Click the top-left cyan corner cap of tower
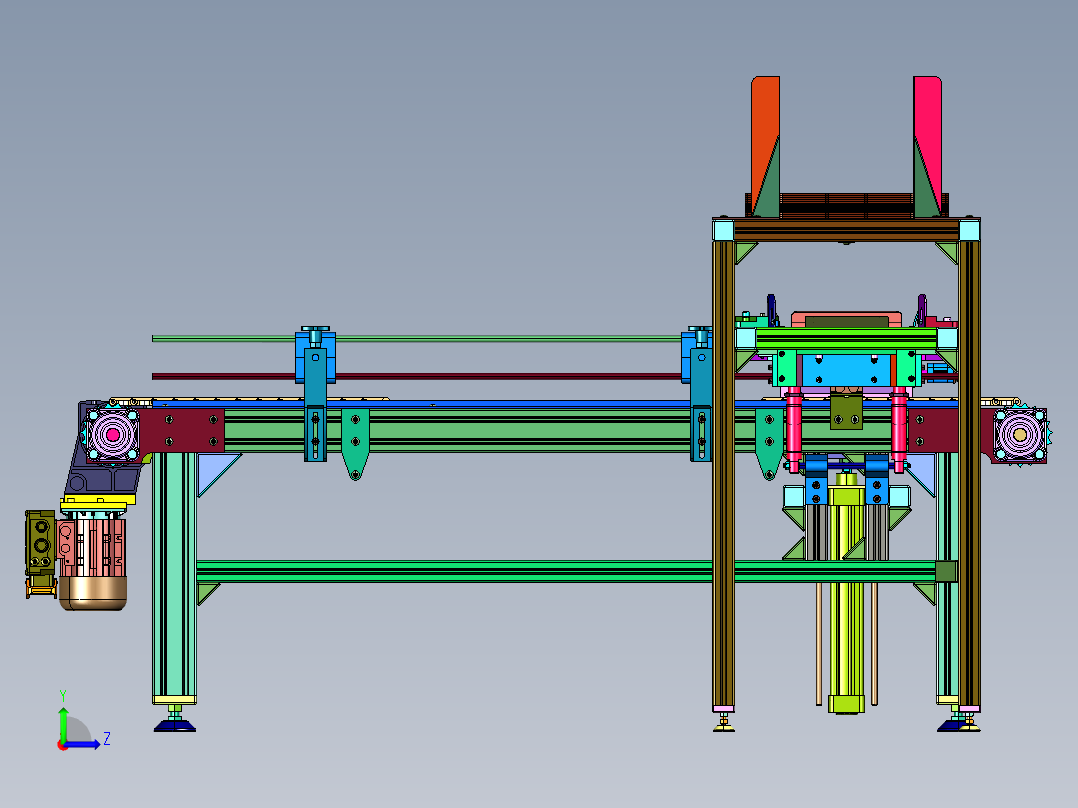Viewport: 1078px width, 808px height. pos(723,230)
